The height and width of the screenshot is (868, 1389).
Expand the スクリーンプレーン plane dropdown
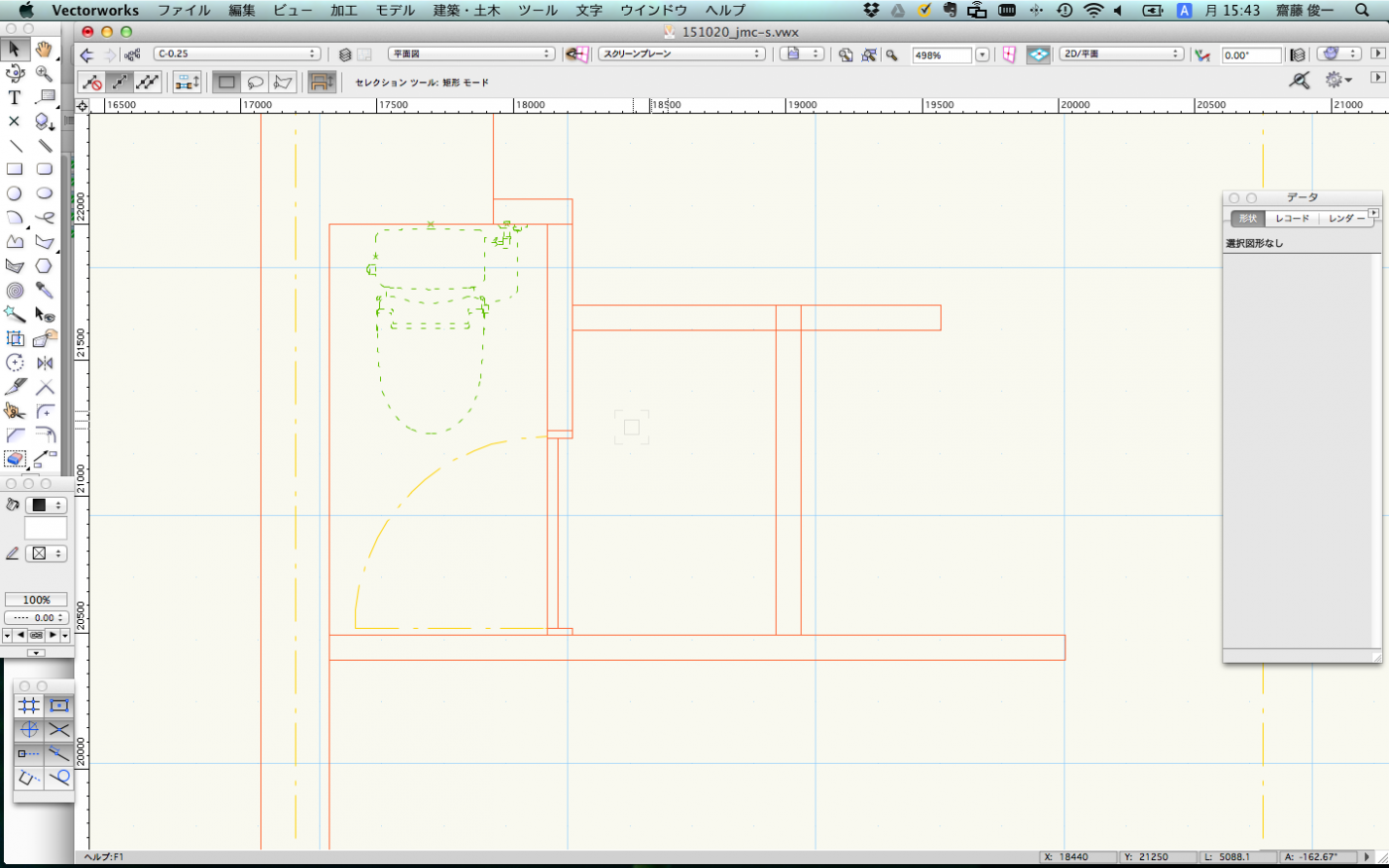point(682,55)
